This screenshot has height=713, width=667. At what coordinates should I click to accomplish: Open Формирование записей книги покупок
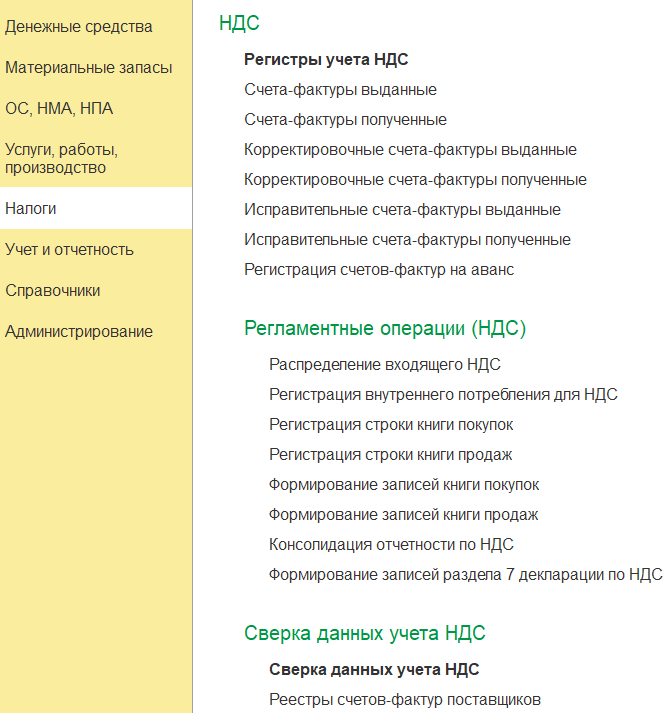[404, 485]
